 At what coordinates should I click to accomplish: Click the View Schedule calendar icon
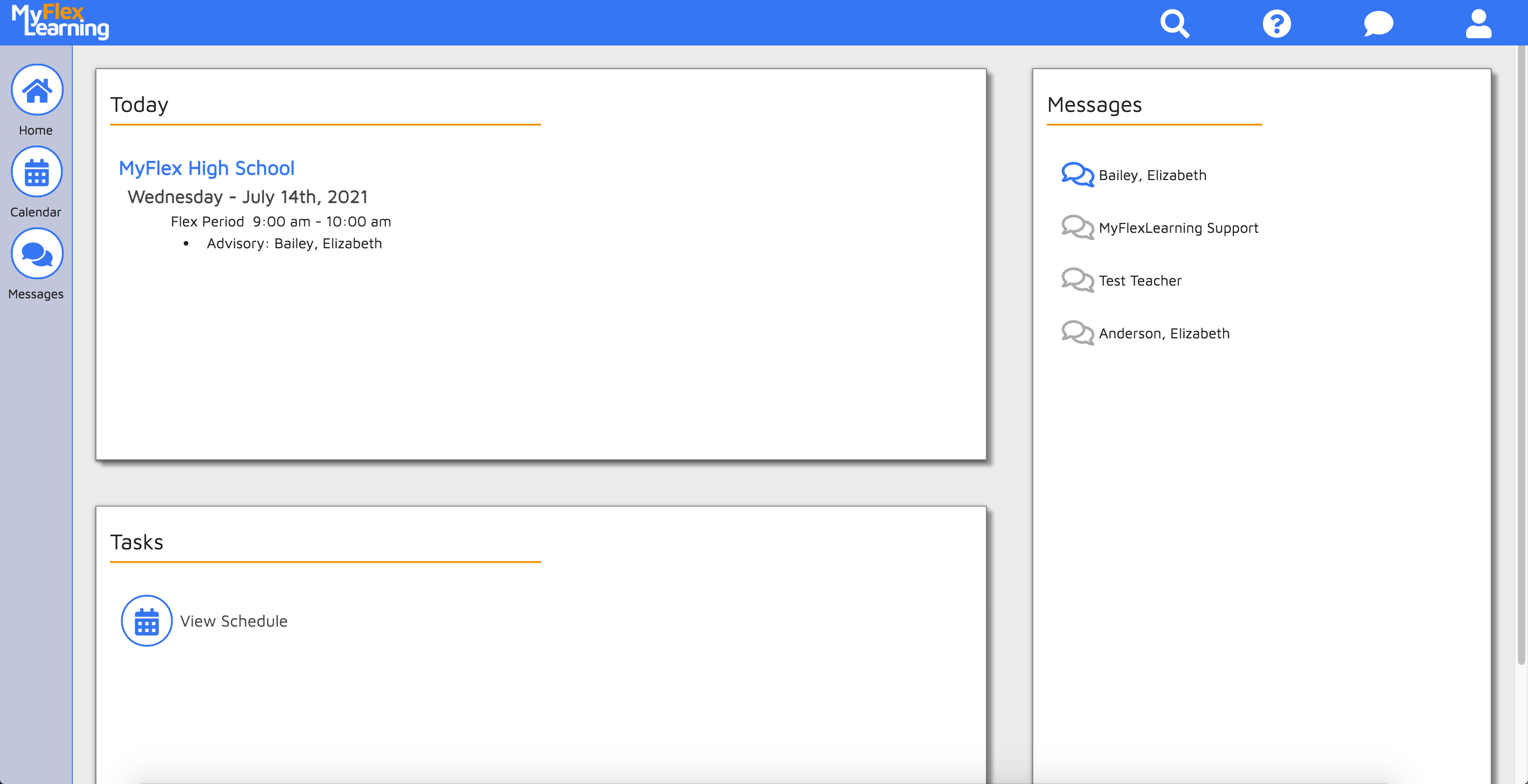[x=146, y=620]
